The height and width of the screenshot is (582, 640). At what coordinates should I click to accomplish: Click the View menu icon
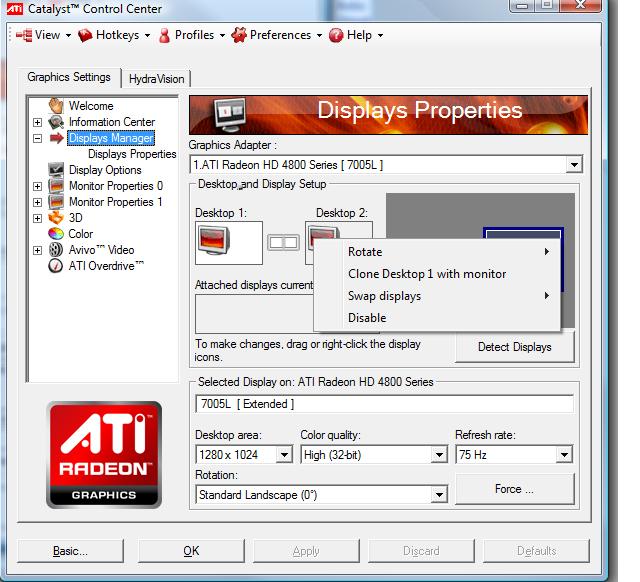point(24,35)
